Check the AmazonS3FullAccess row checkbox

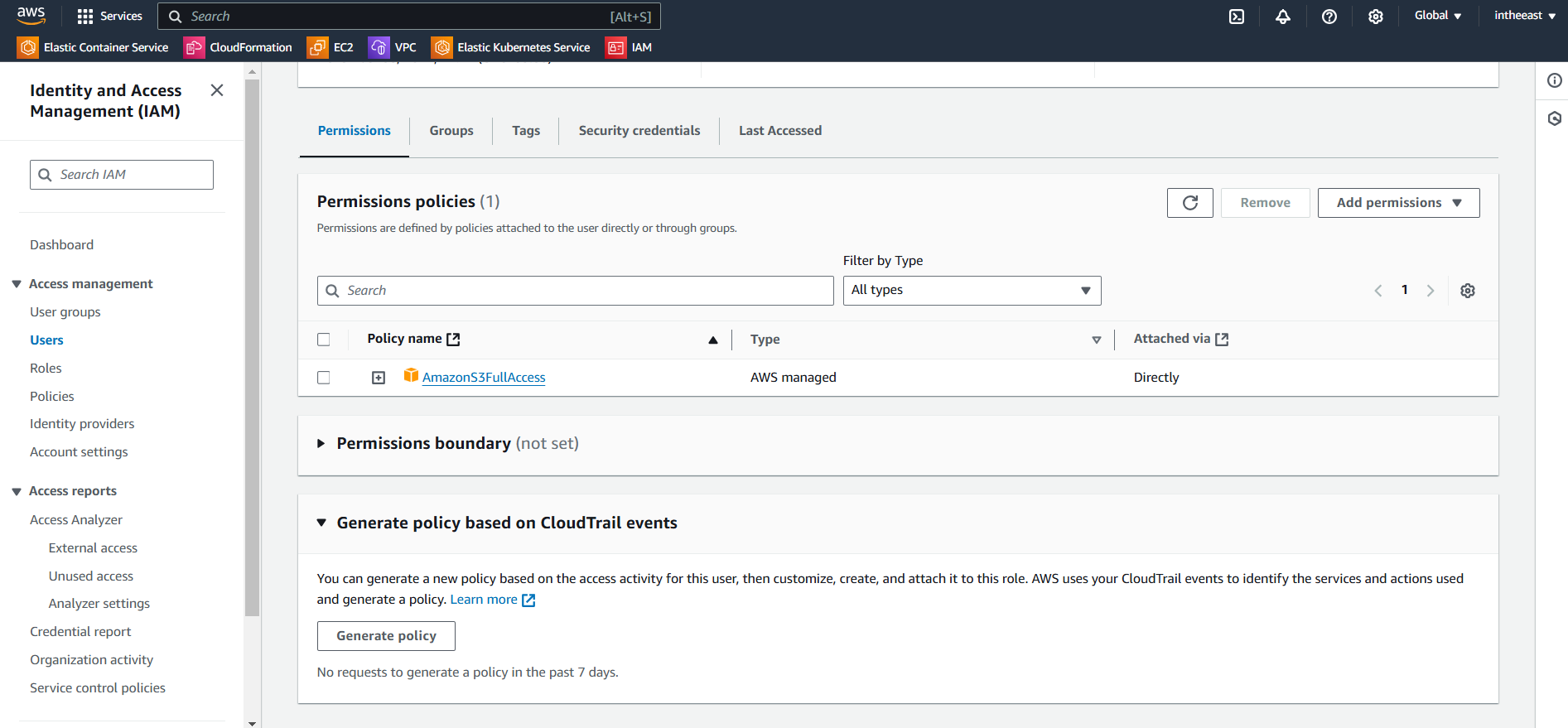(x=324, y=378)
